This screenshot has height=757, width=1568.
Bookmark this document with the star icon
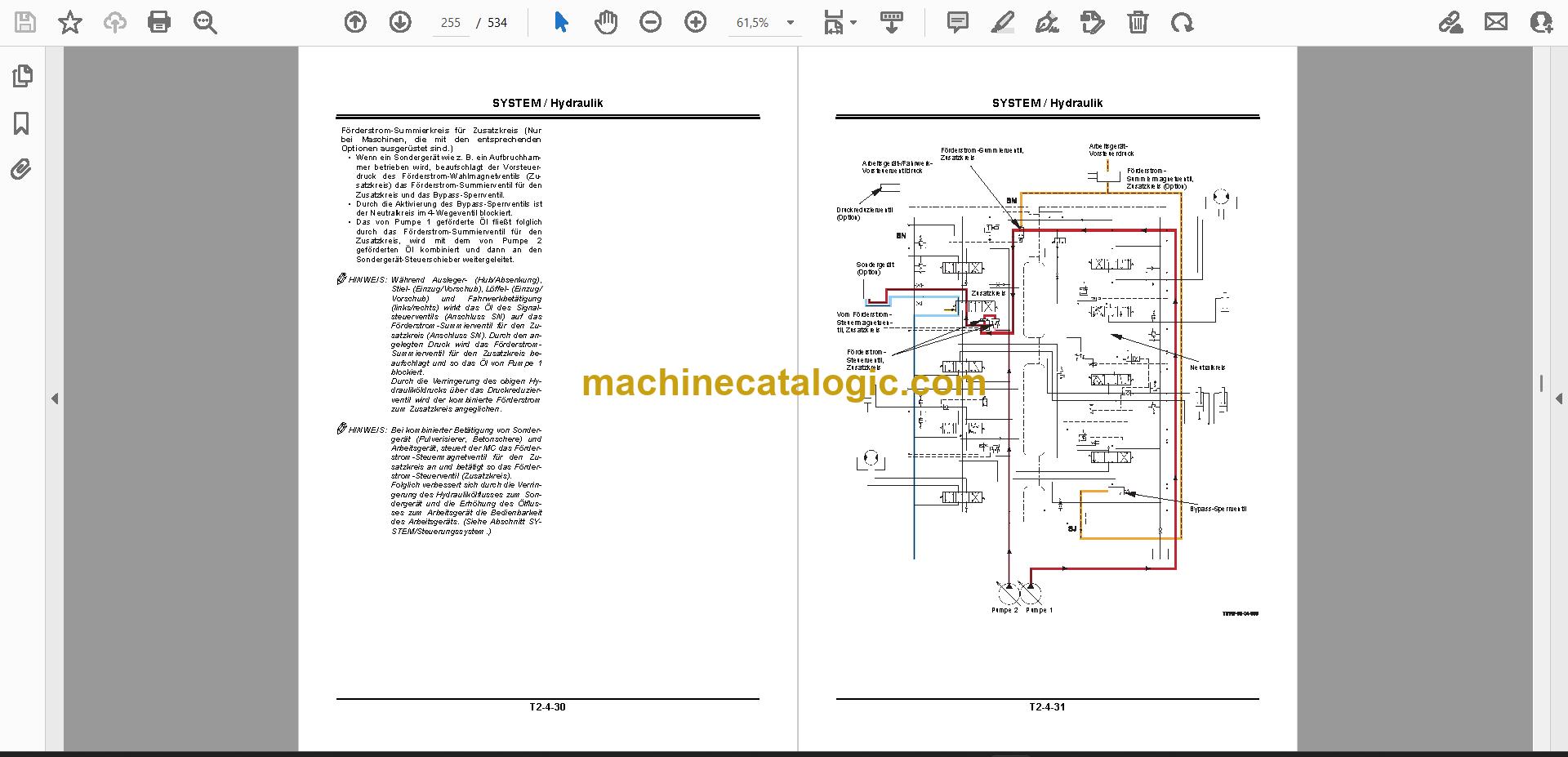click(x=70, y=22)
